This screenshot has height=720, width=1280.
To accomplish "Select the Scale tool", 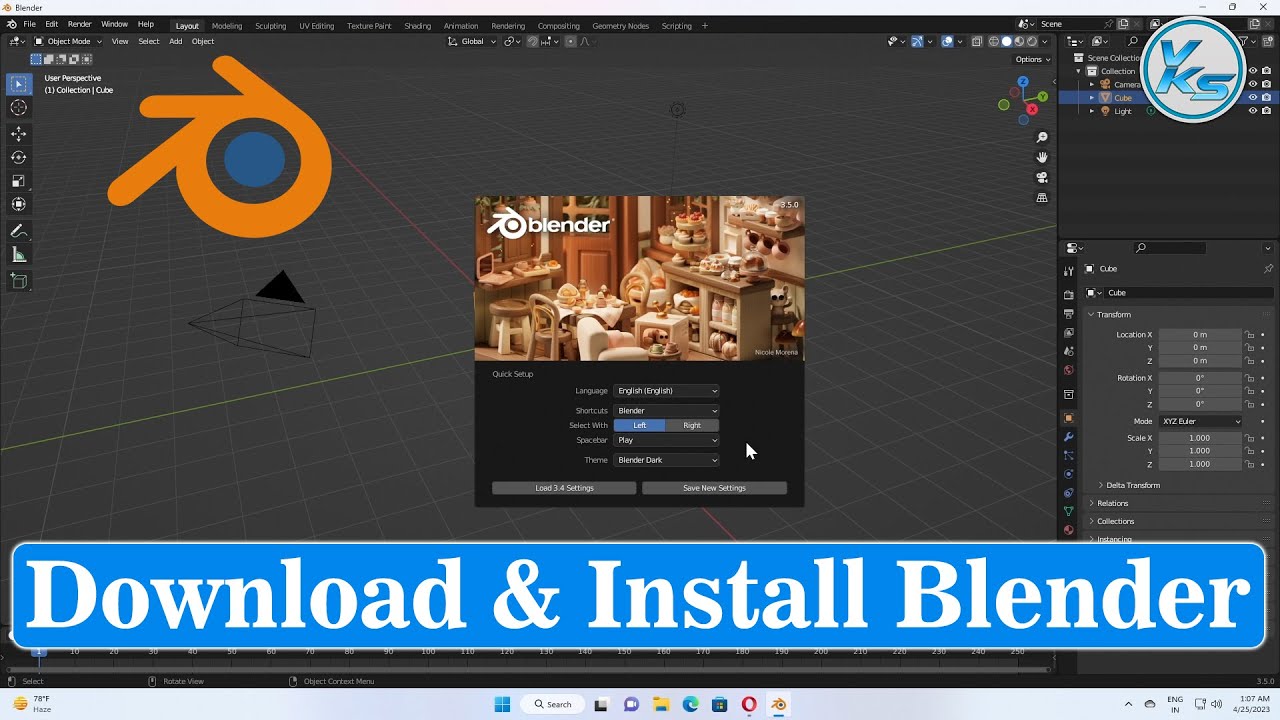I will click(18, 180).
